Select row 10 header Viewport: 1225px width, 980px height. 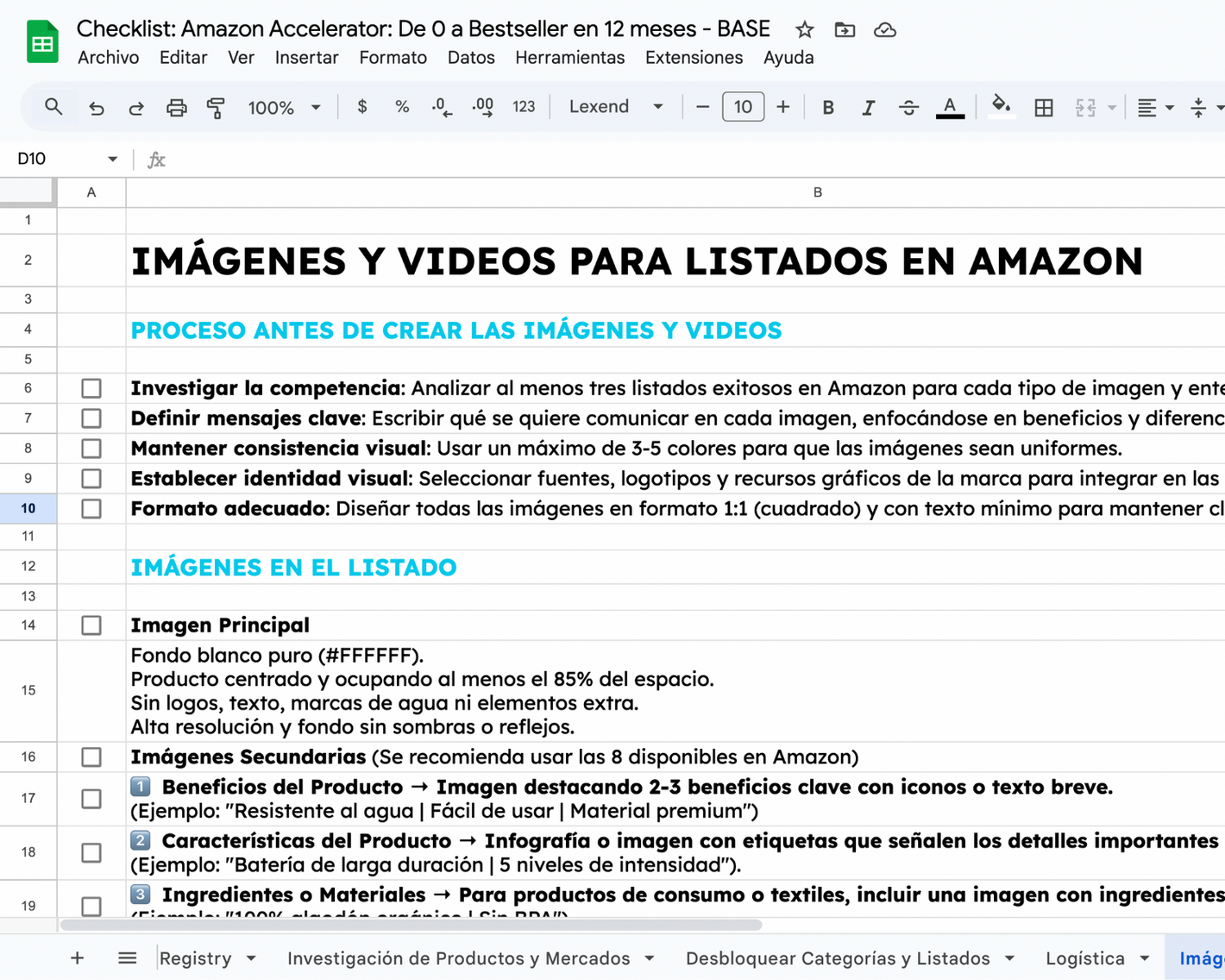tap(28, 509)
